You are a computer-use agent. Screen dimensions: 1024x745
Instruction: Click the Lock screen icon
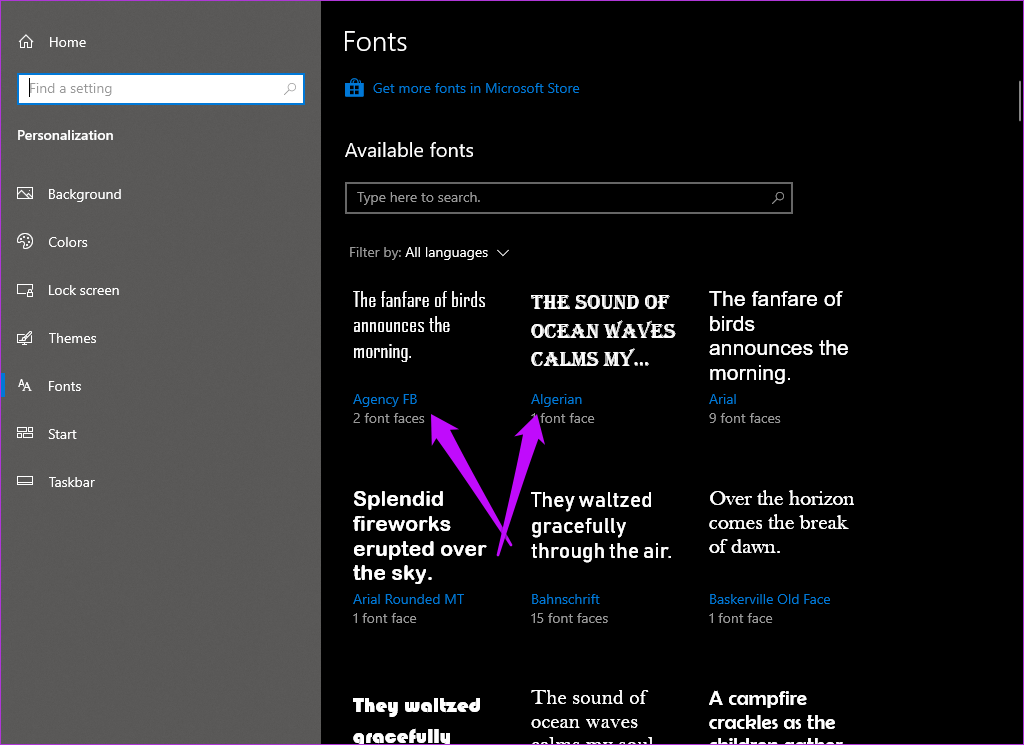tap(26, 290)
